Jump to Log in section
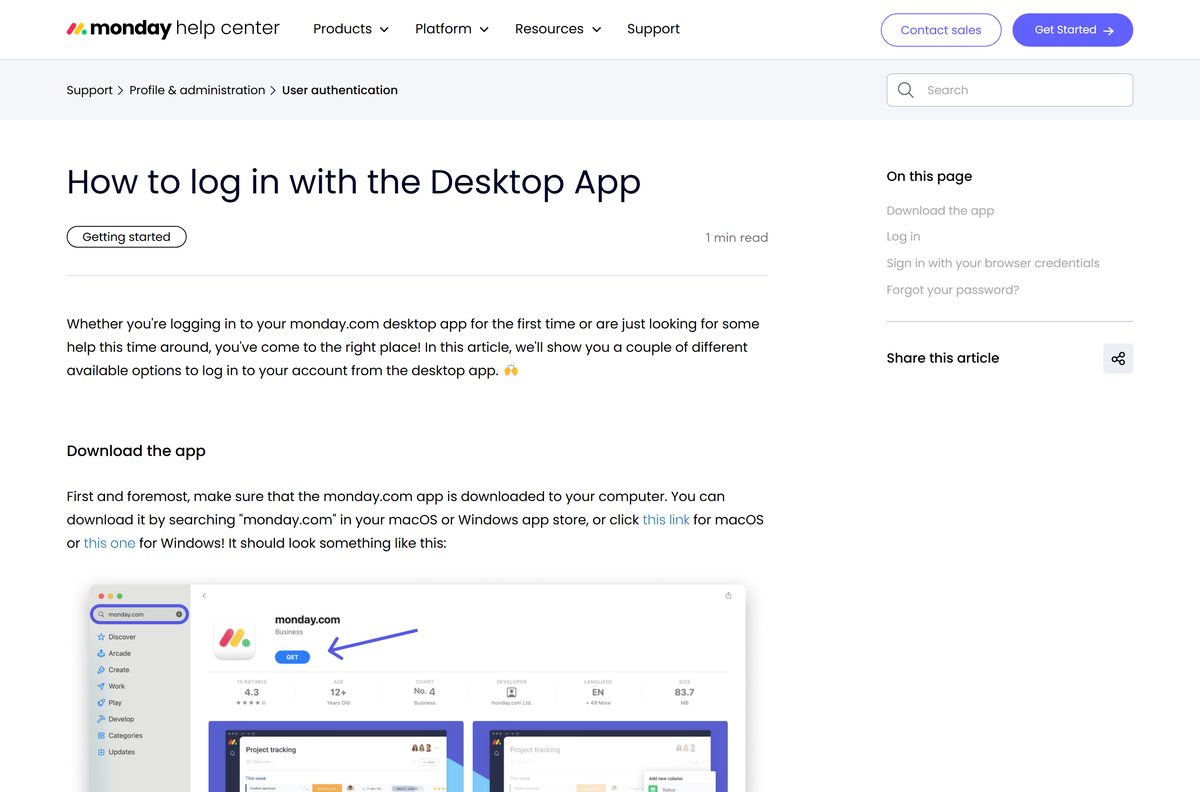 [903, 237]
